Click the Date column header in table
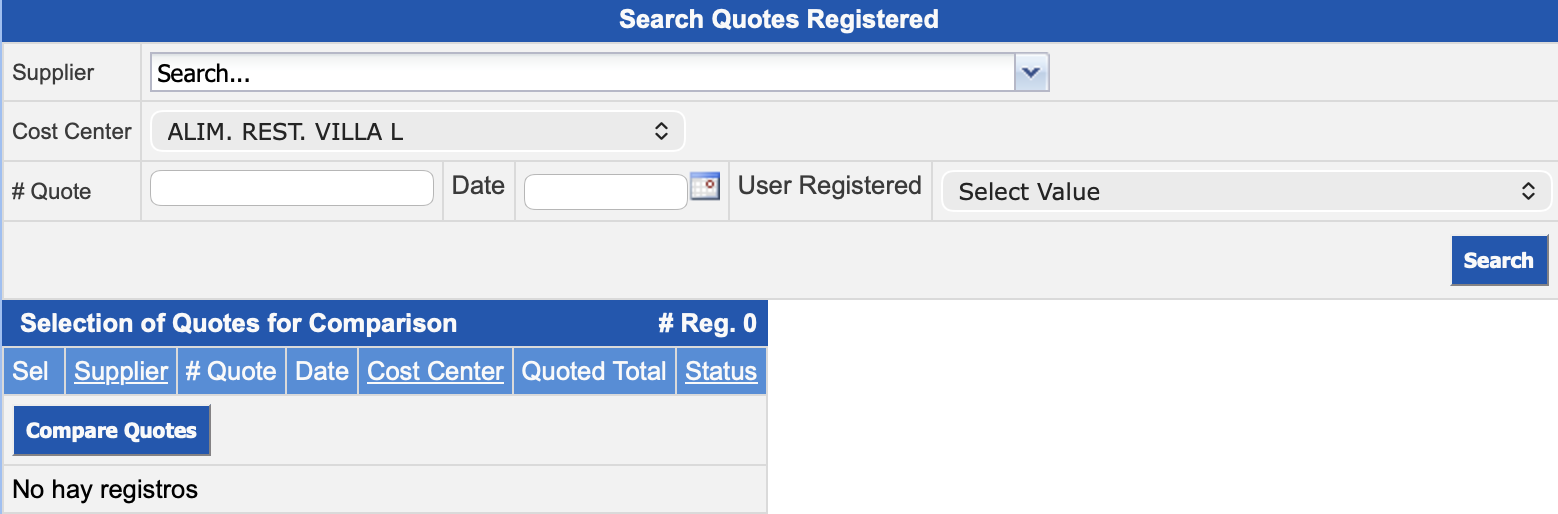1558x514 pixels. (x=322, y=371)
